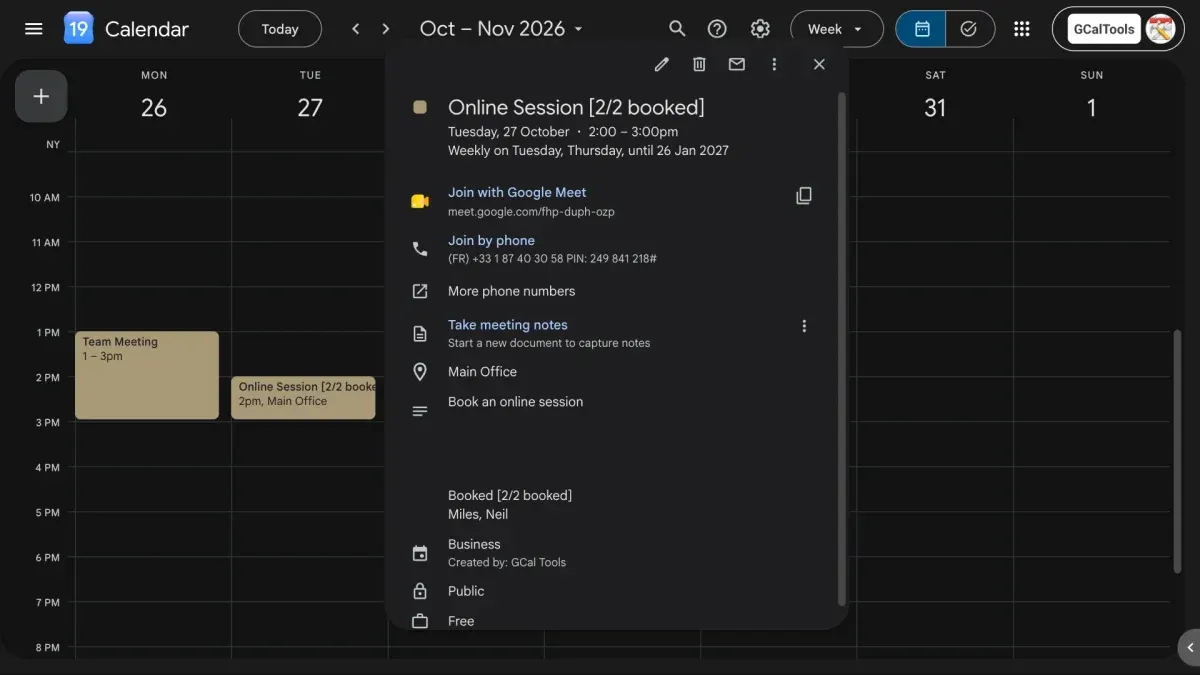This screenshot has height=675, width=1200.
Task: Click the Online Session [2/2 booked] title
Action: click(x=576, y=107)
